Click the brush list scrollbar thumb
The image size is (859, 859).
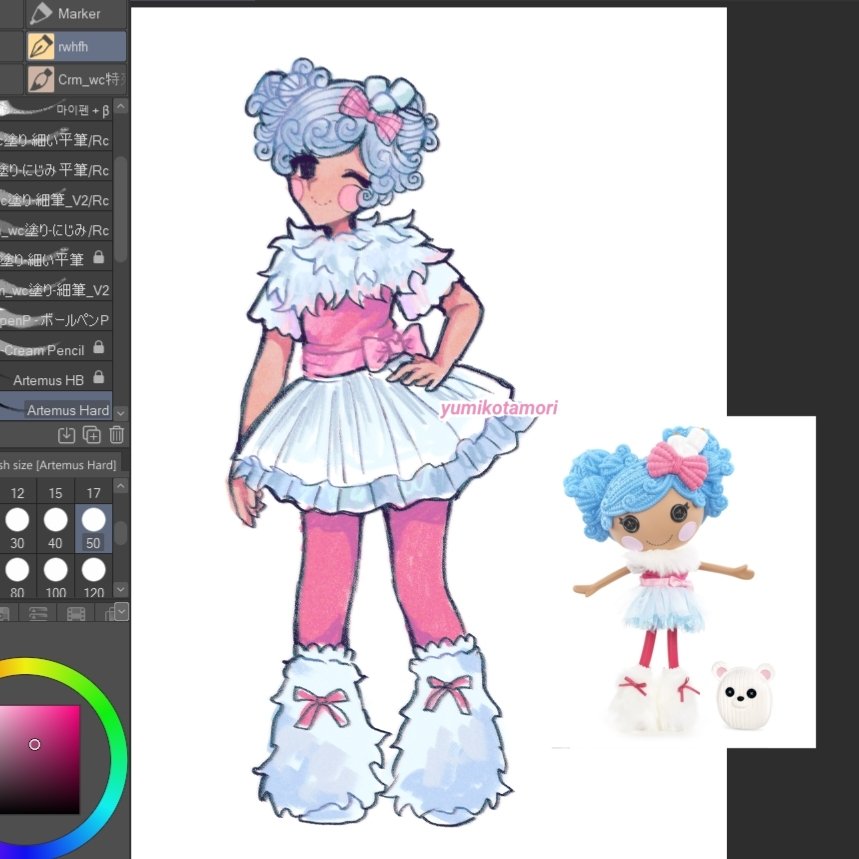pyautogui.click(x=121, y=208)
